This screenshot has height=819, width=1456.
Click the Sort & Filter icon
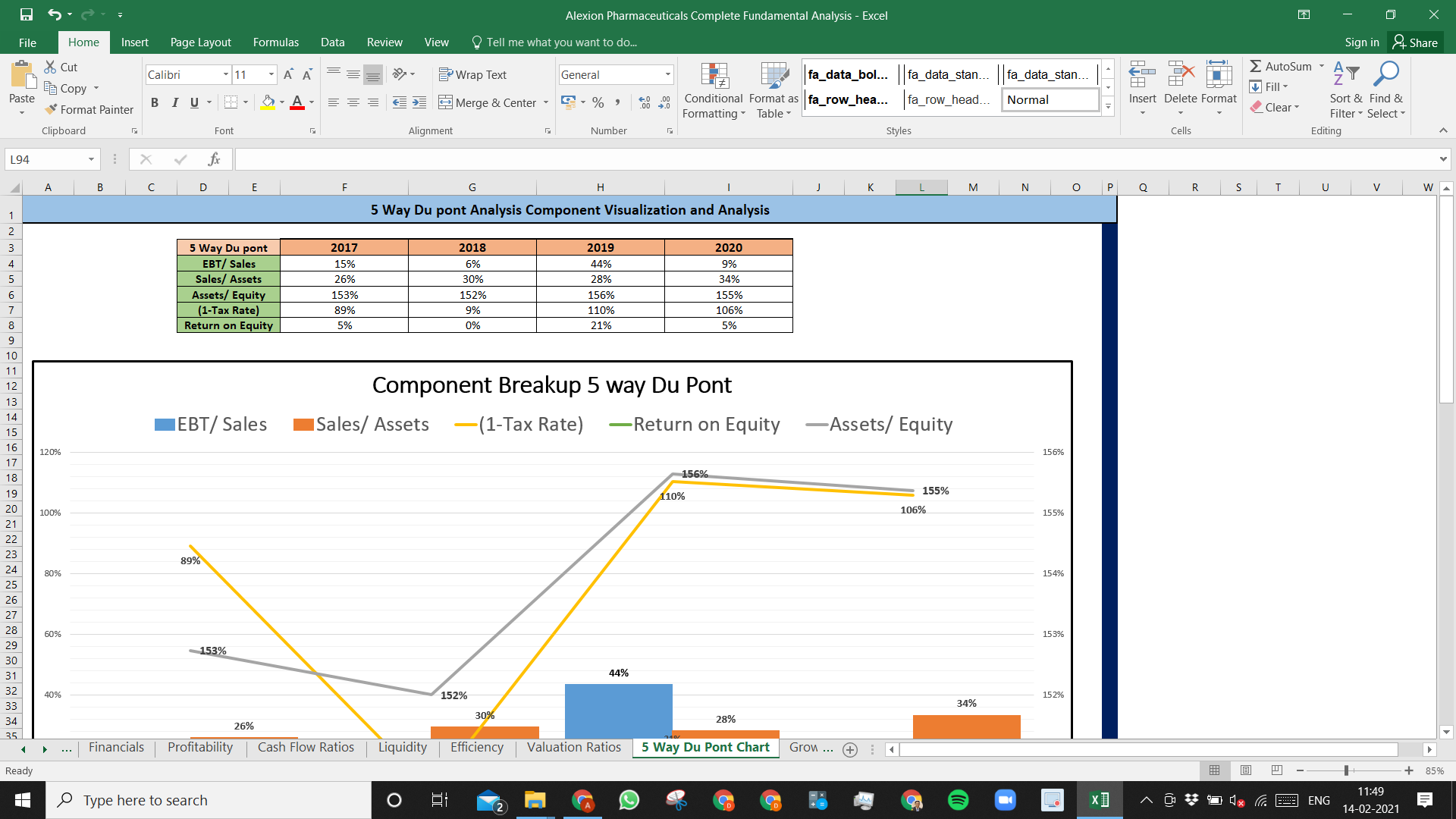tap(1346, 74)
